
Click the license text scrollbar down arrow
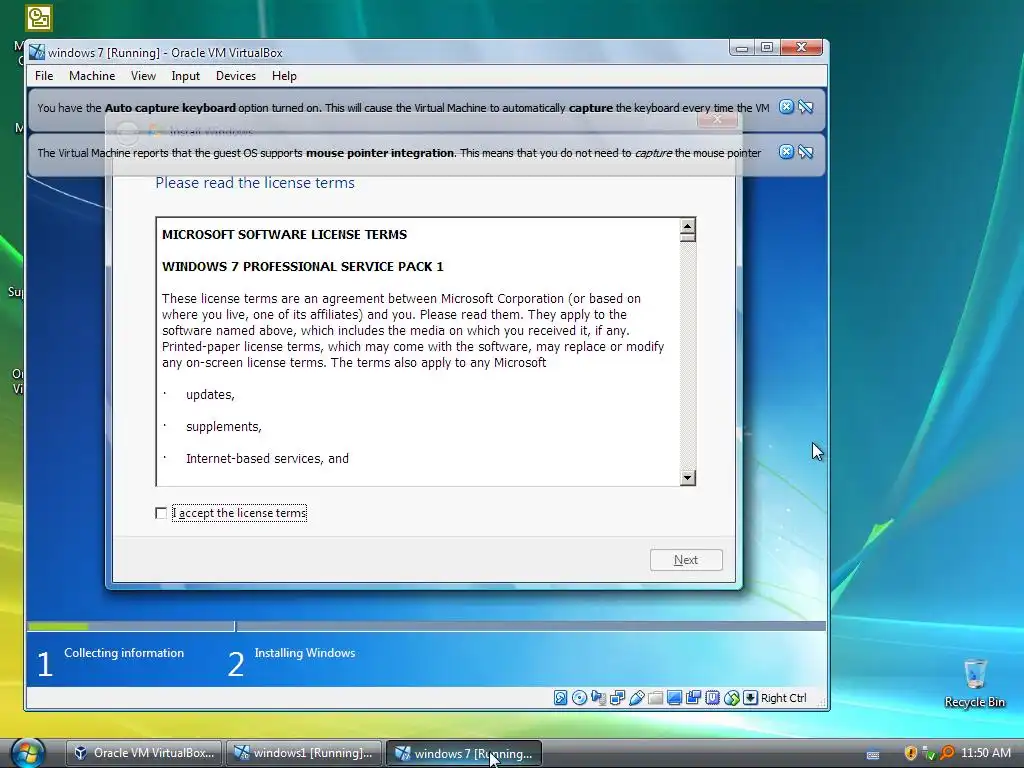coord(687,477)
